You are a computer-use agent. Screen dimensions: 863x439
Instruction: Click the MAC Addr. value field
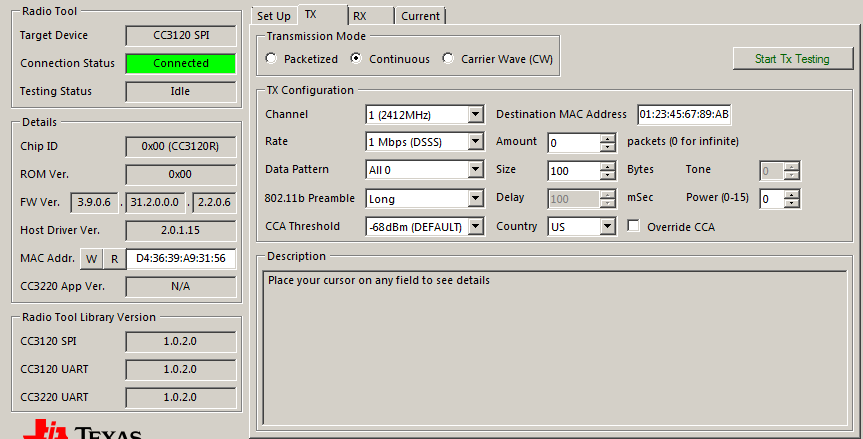click(181, 259)
